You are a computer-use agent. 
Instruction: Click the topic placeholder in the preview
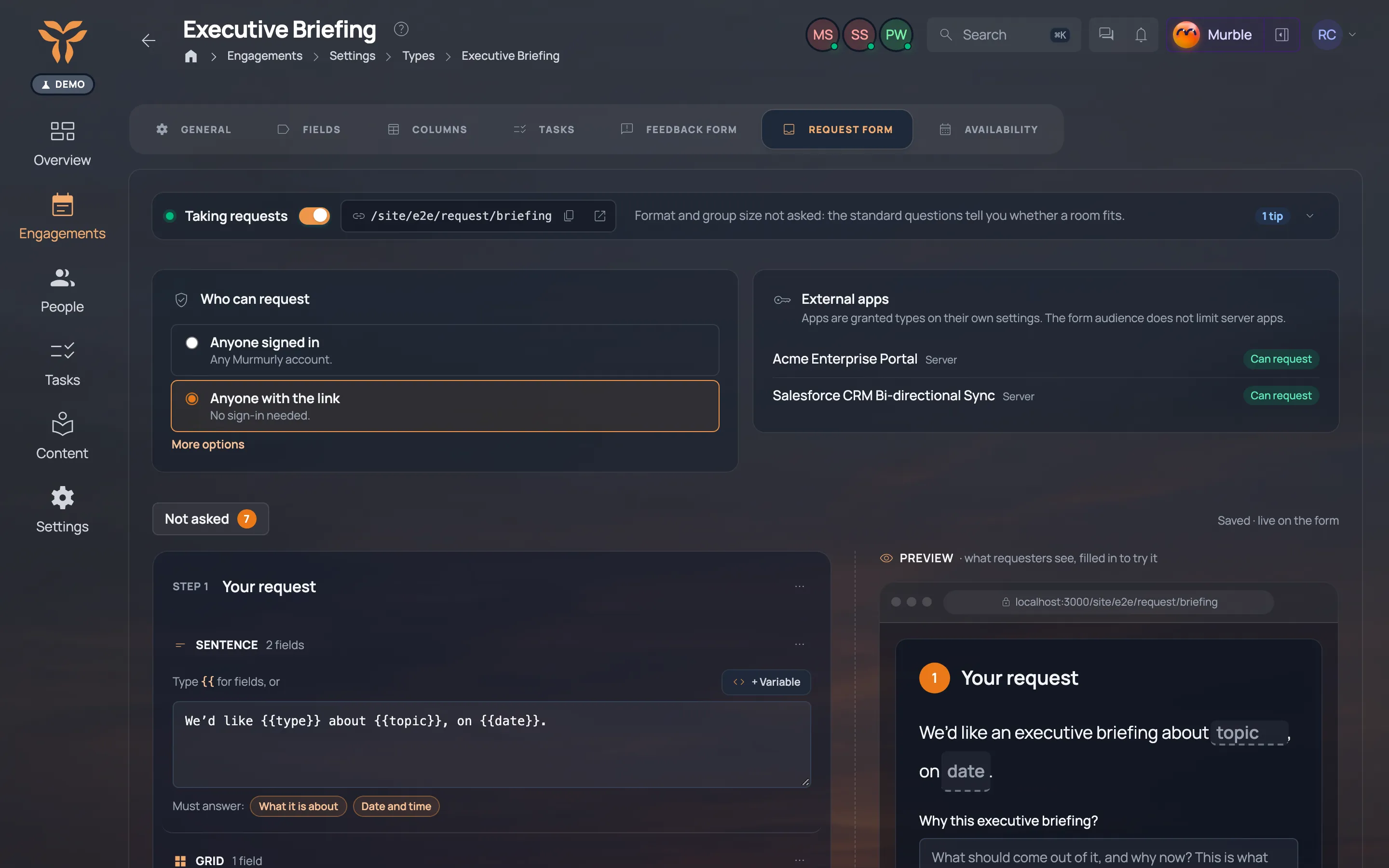pyautogui.click(x=1250, y=732)
